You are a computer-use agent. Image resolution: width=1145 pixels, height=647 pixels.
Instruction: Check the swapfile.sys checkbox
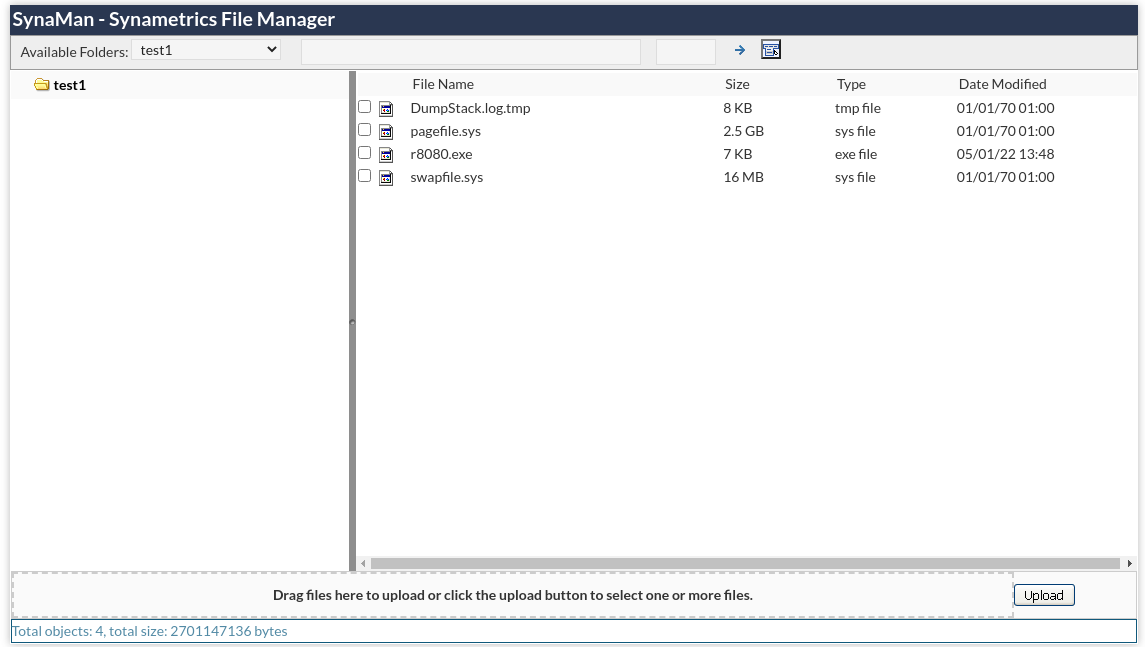[364, 176]
